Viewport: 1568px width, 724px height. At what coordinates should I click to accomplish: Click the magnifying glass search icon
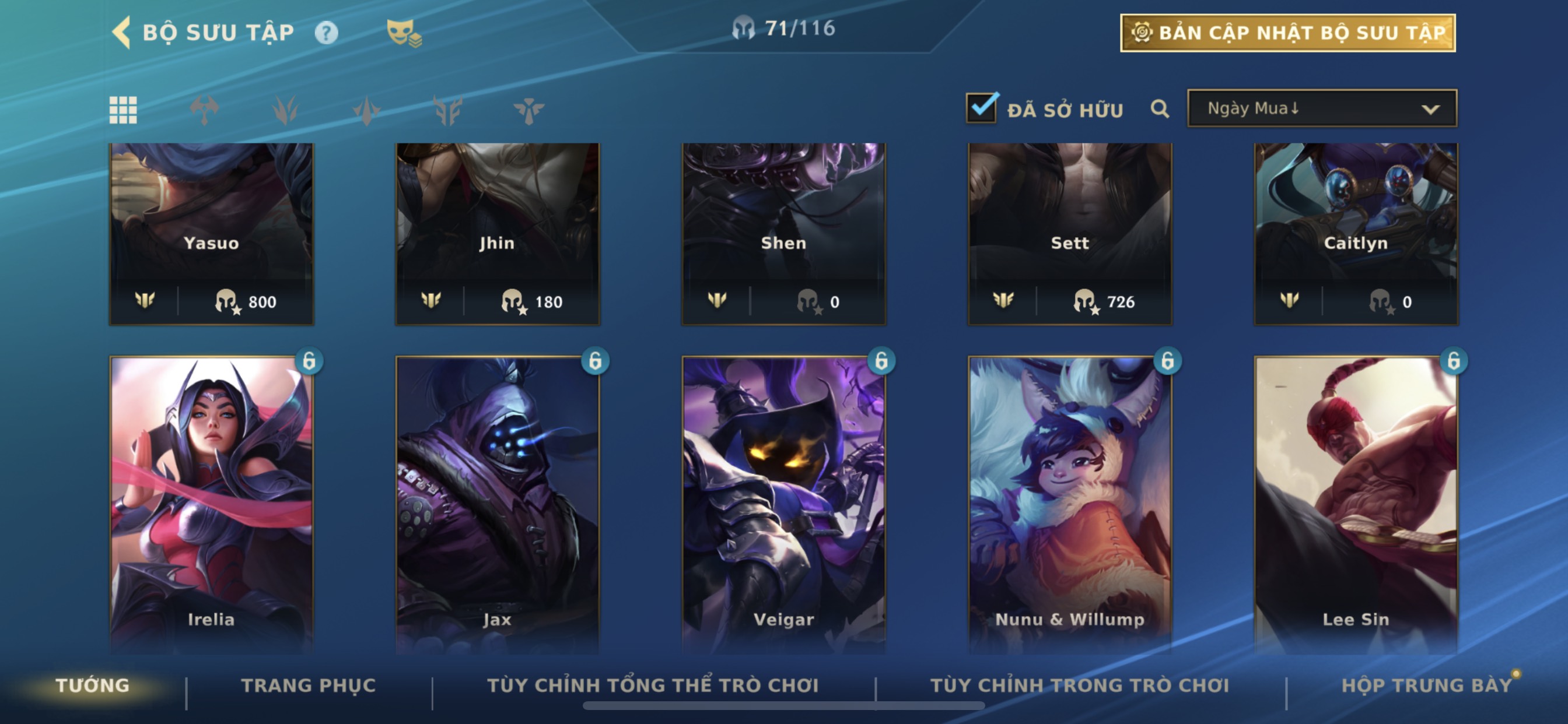tap(1160, 110)
